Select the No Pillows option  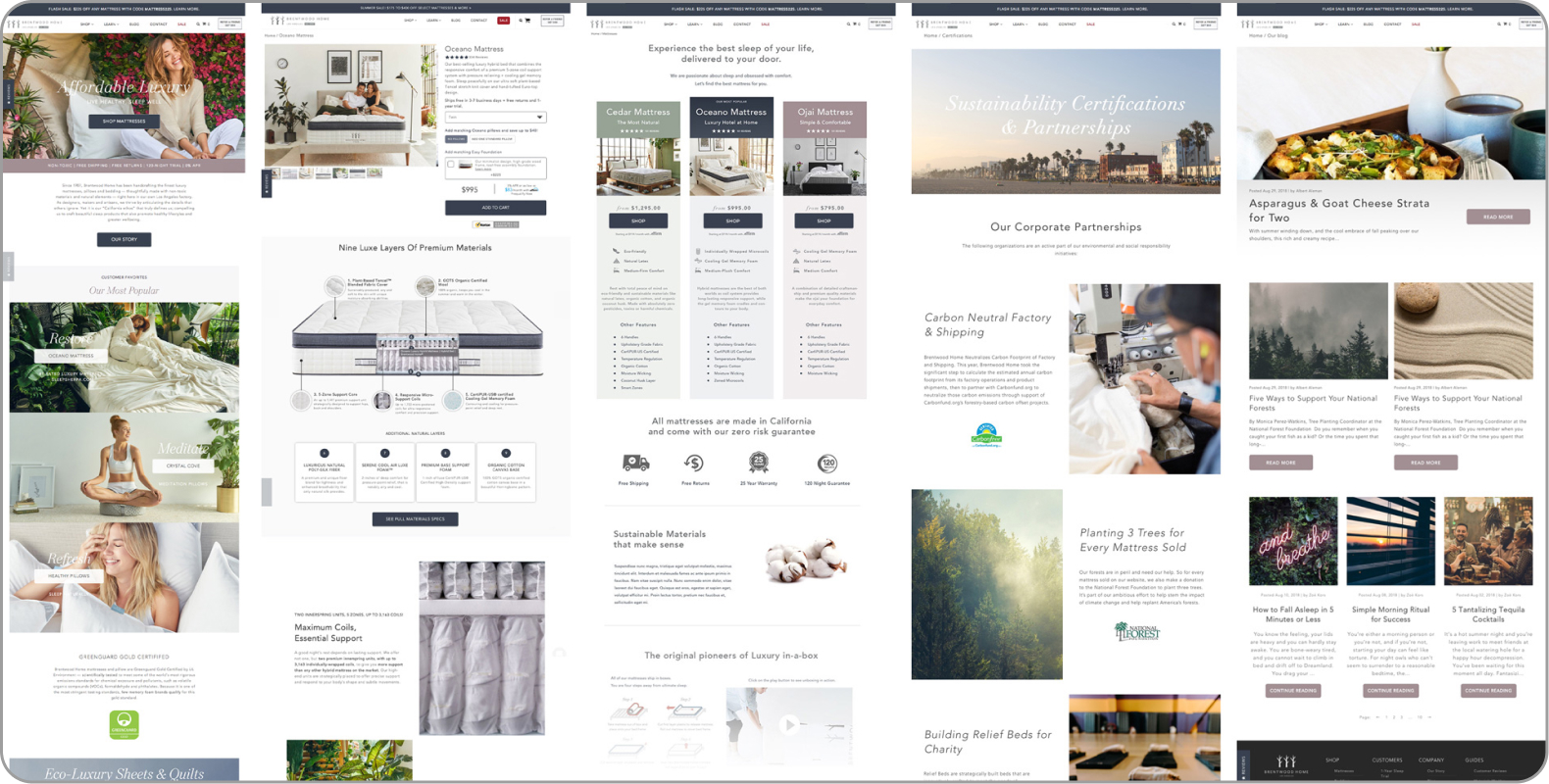point(456,139)
